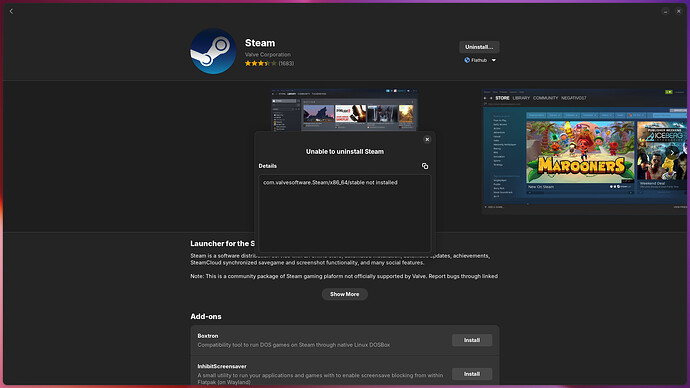The width and height of the screenshot is (690, 388).
Task: Open the Marooners store screenshot
Action: coord(584,151)
